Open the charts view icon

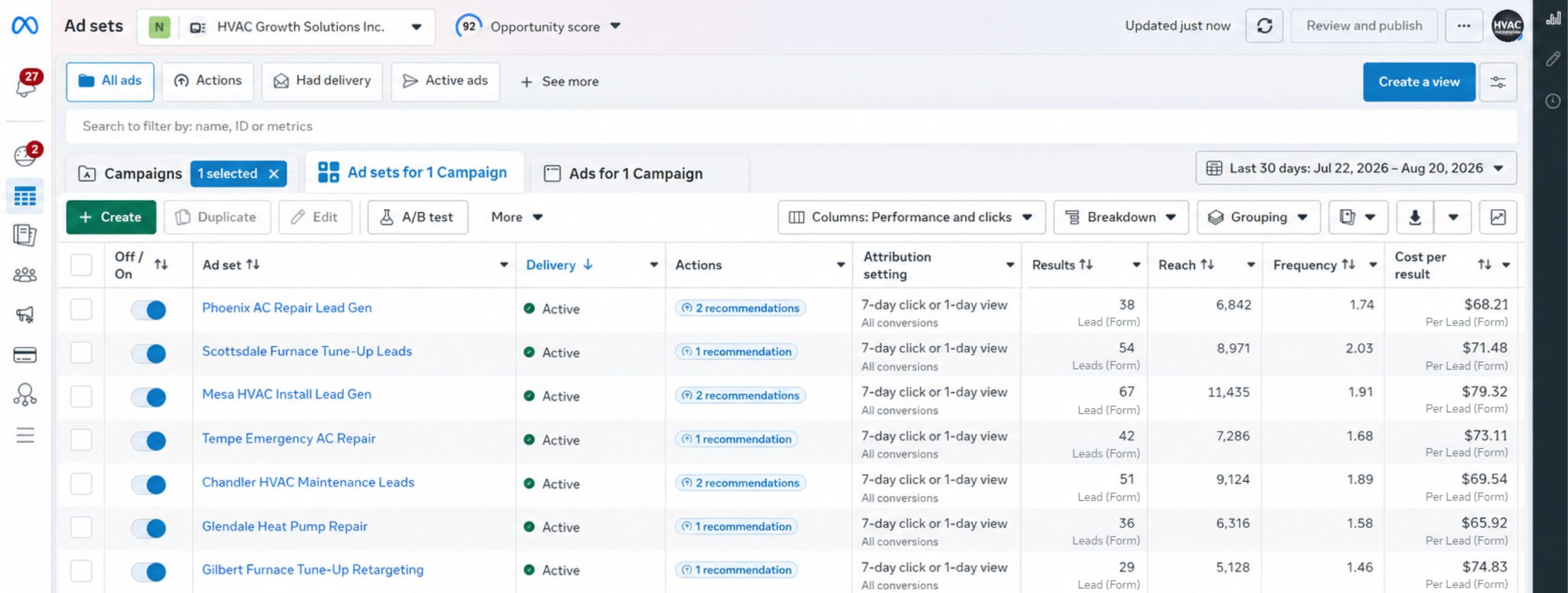(x=1498, y=217)
